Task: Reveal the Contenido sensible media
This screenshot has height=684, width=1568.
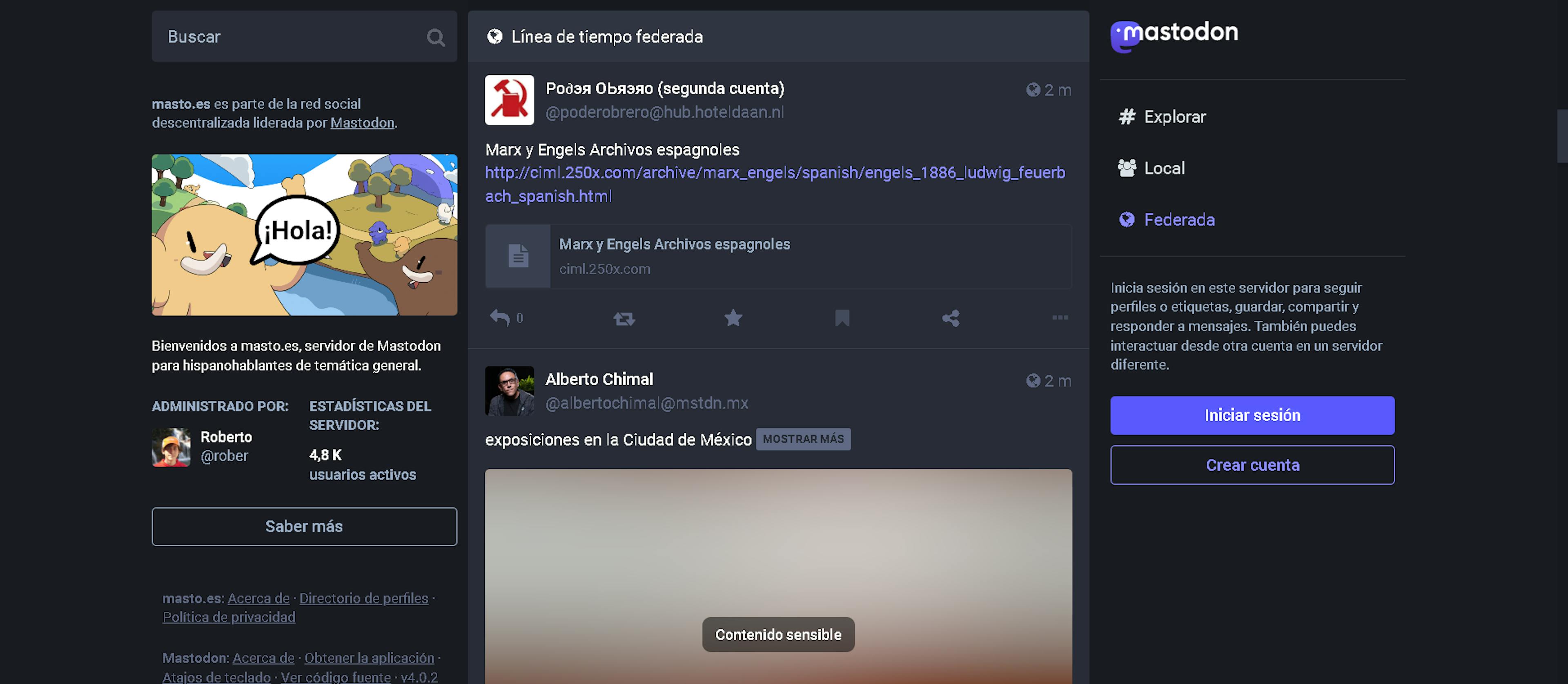Action: (778, 634)
